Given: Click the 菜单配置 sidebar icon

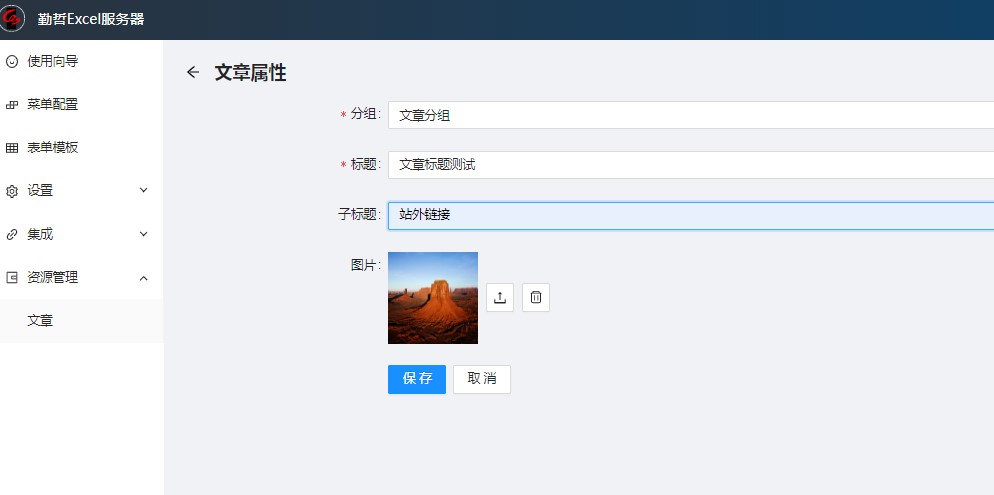Looking at the screenshot, I should tap(12, 104).
